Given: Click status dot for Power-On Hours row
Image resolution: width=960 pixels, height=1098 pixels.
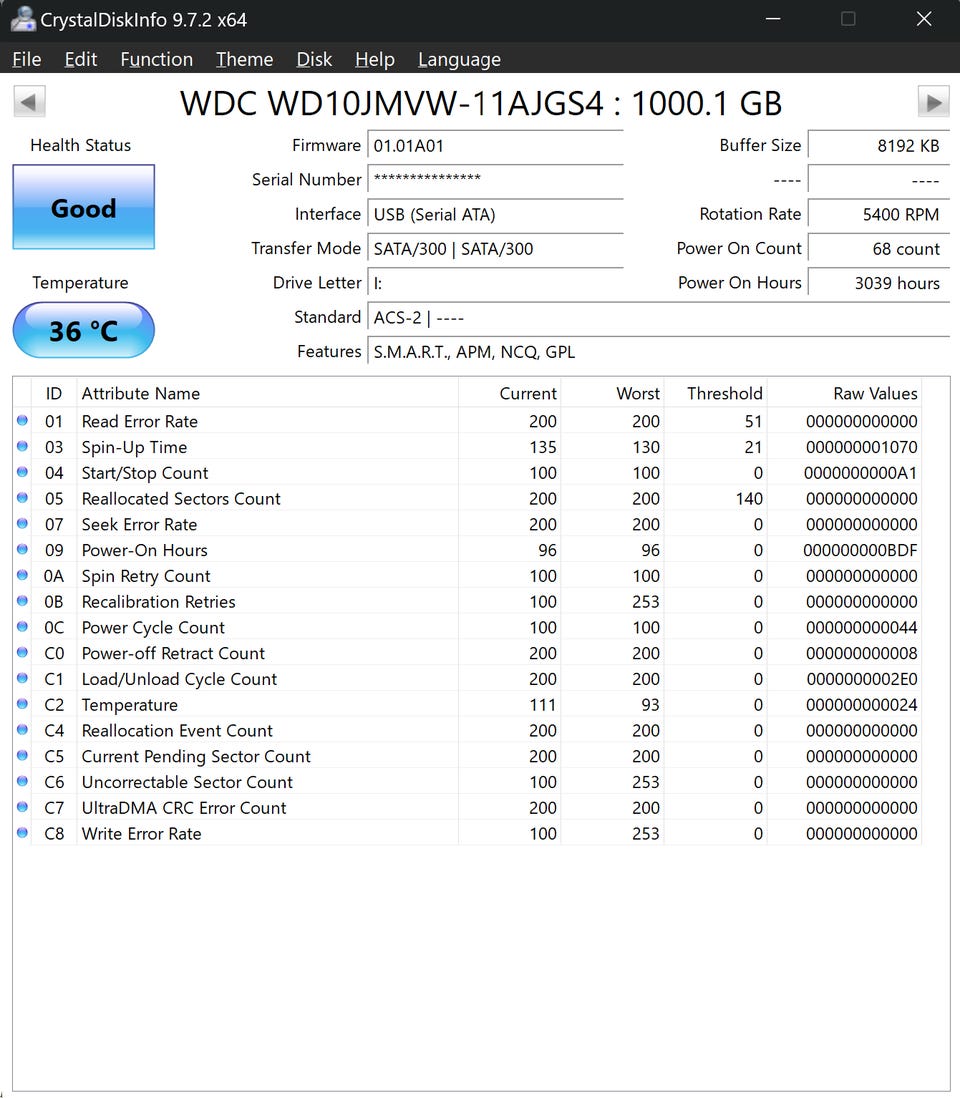Looking at the screenshot, I should 22,550.
